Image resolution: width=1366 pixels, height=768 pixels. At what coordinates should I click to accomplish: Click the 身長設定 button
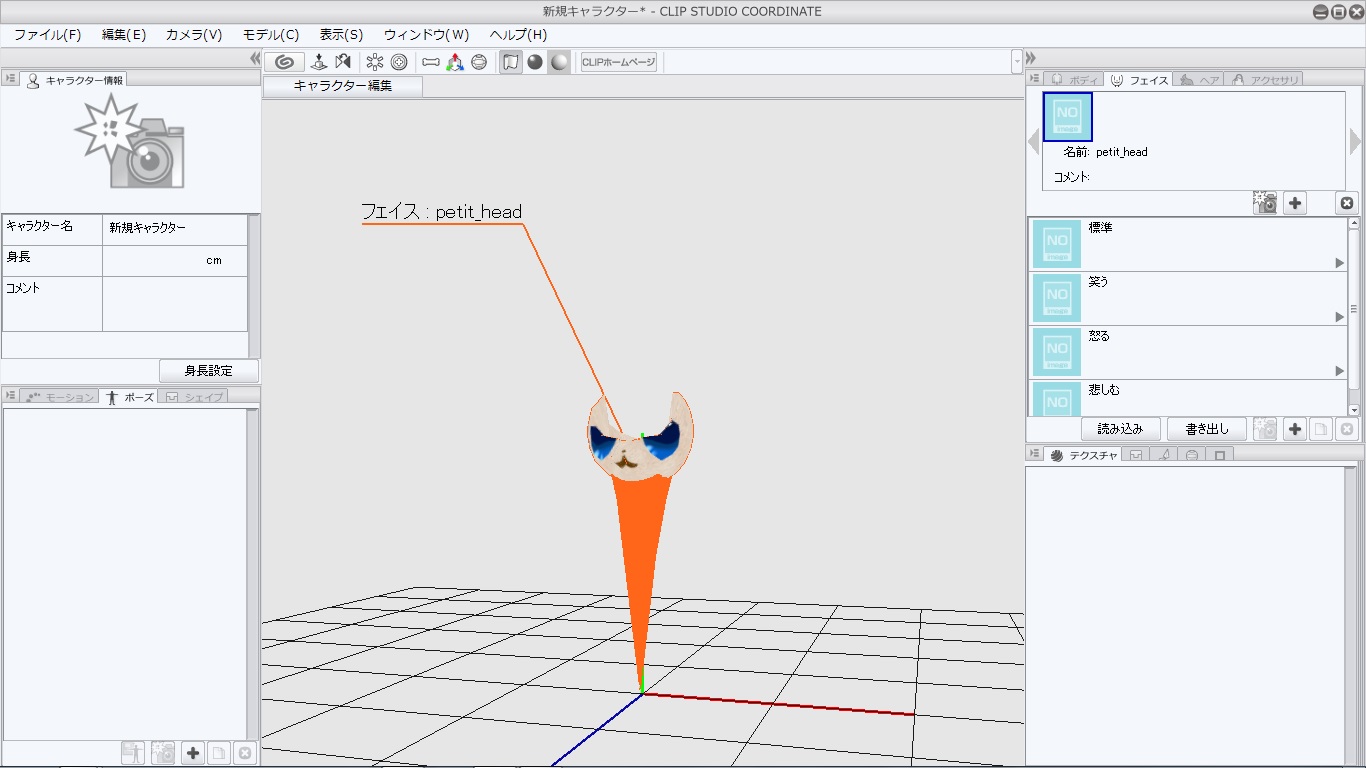click(x=208, y=371)
